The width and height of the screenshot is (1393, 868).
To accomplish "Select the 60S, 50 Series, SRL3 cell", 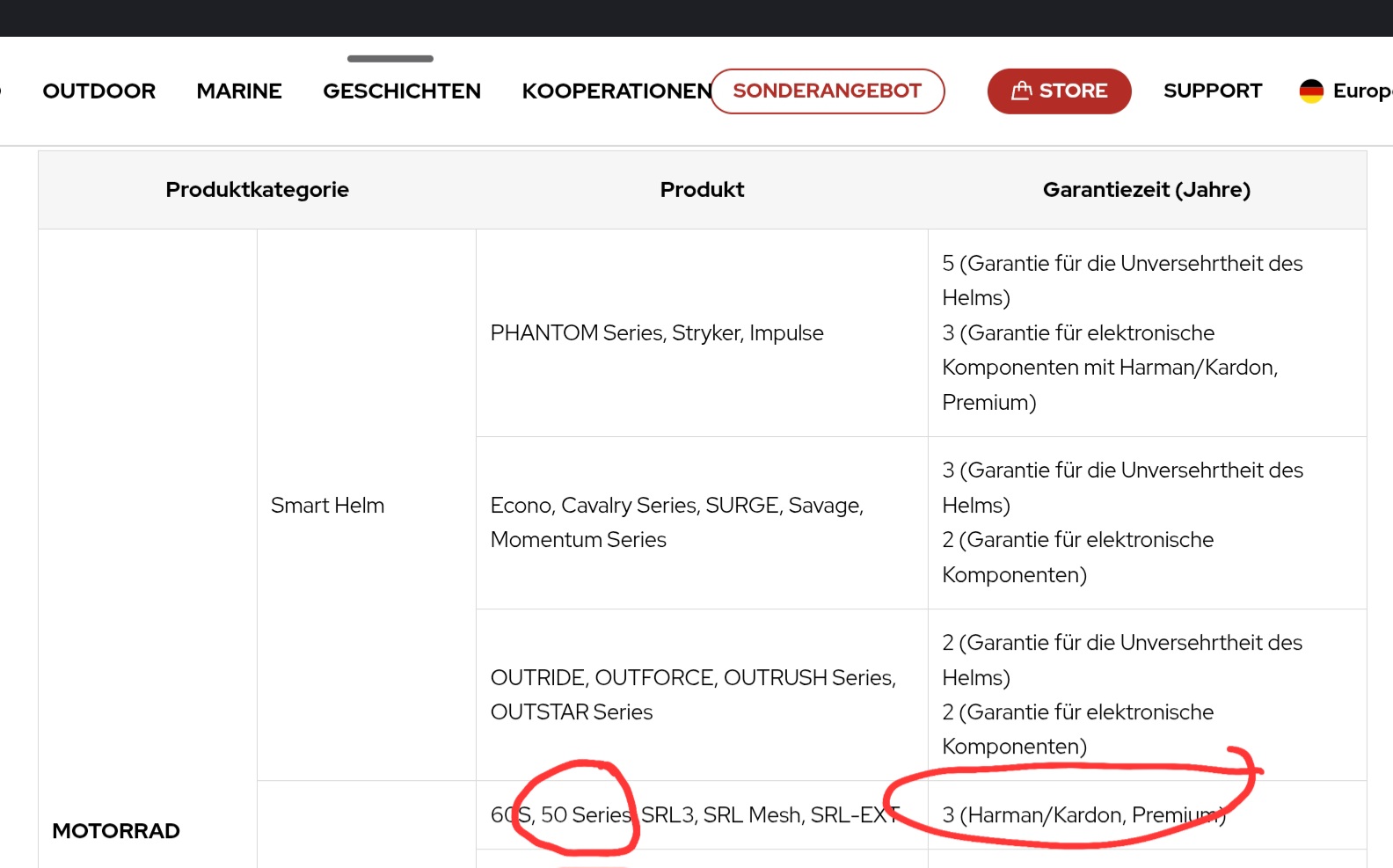I will pos(702,815).
